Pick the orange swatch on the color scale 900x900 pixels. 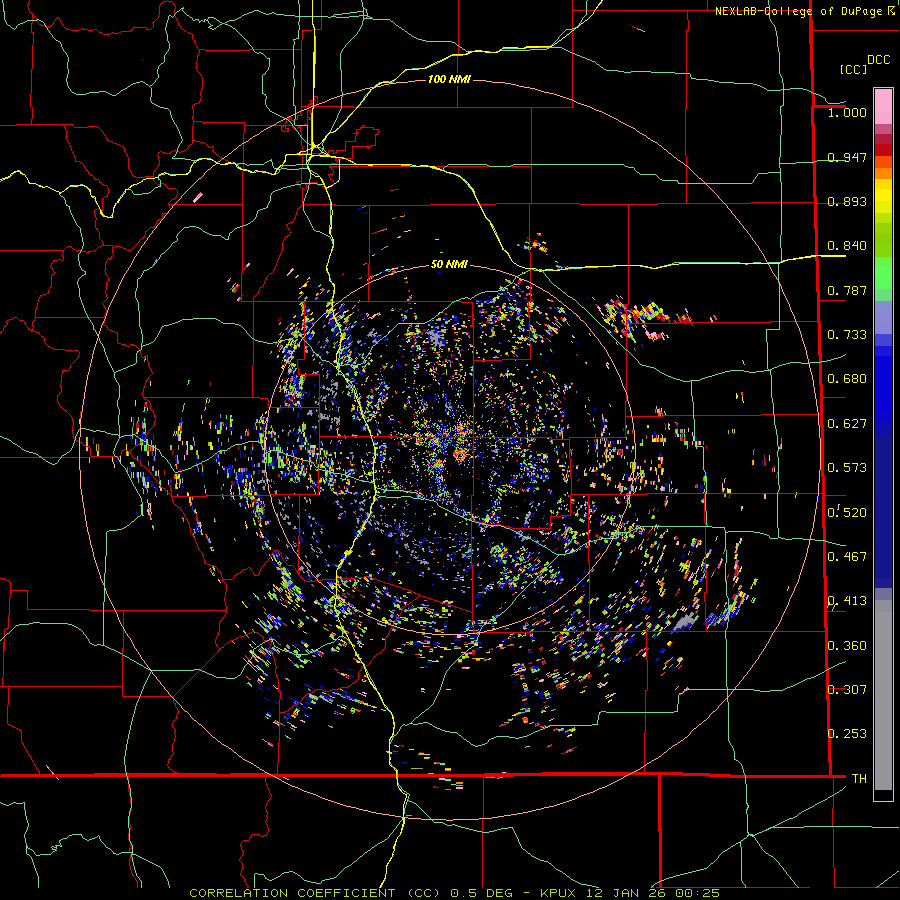pyautogui.click(x=883, y=173)
